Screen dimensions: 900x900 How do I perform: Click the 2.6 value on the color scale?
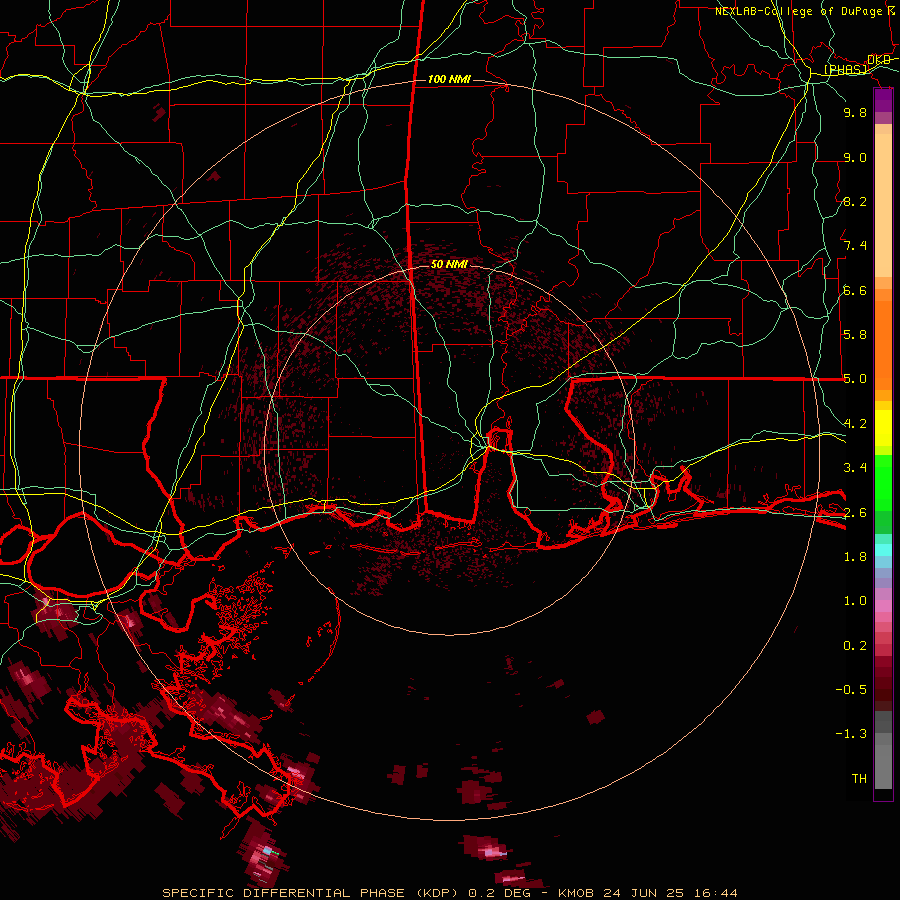[x=855, y=513]
